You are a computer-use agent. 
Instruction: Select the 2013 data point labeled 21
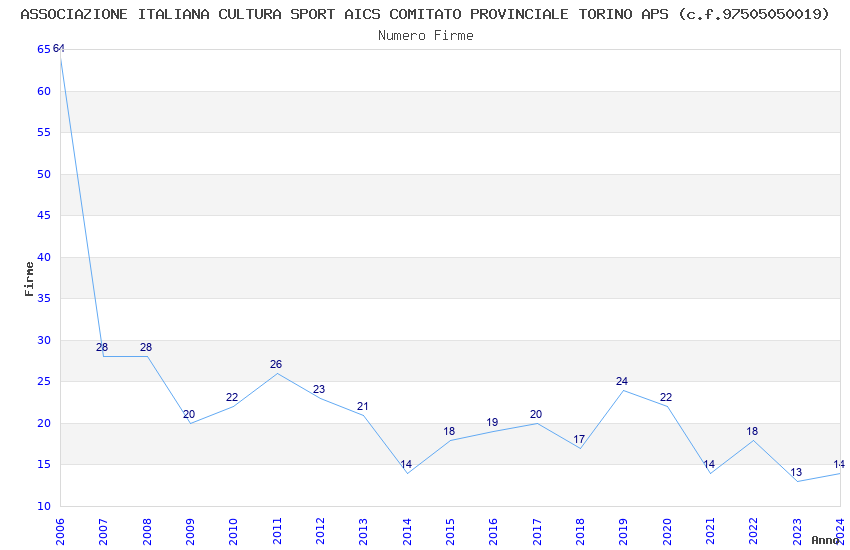[x=364, y=415]
